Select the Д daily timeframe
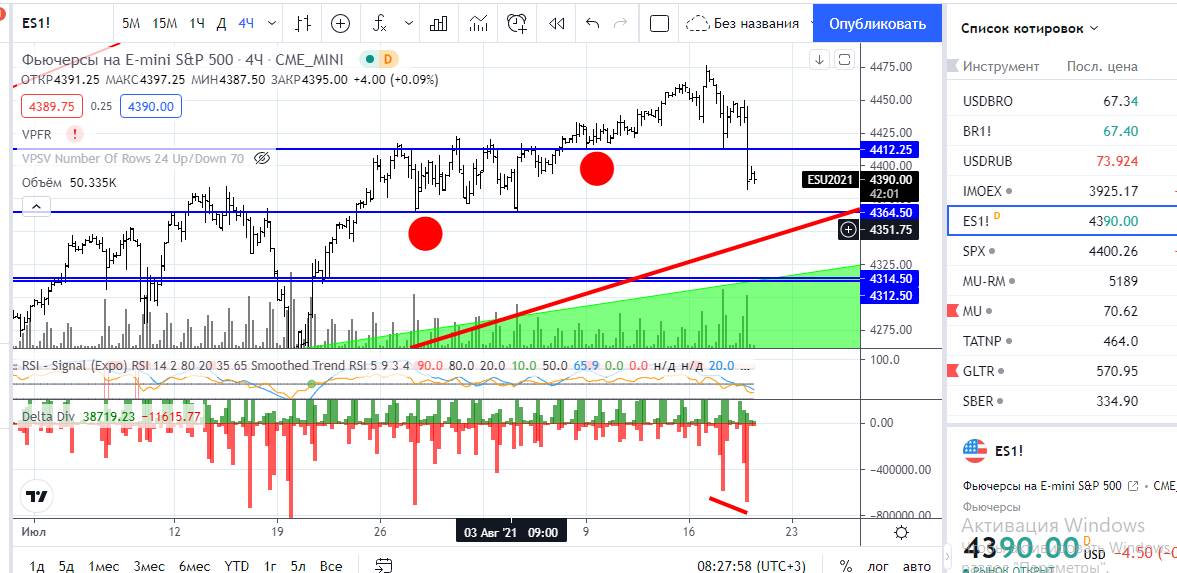 click(221, 23)
